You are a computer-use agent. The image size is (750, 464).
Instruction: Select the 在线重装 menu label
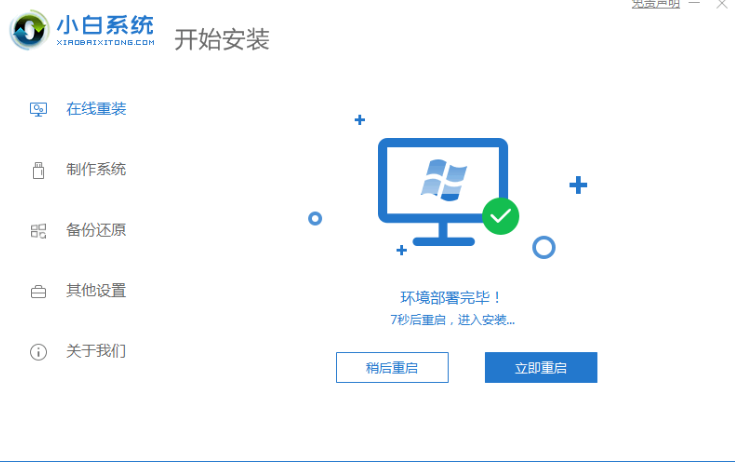point(96,109)
